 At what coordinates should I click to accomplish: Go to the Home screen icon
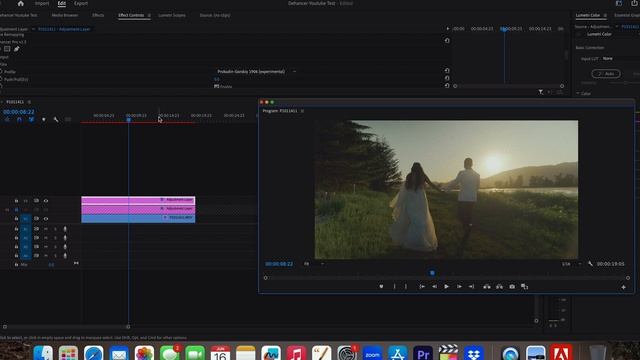(20, 3)
